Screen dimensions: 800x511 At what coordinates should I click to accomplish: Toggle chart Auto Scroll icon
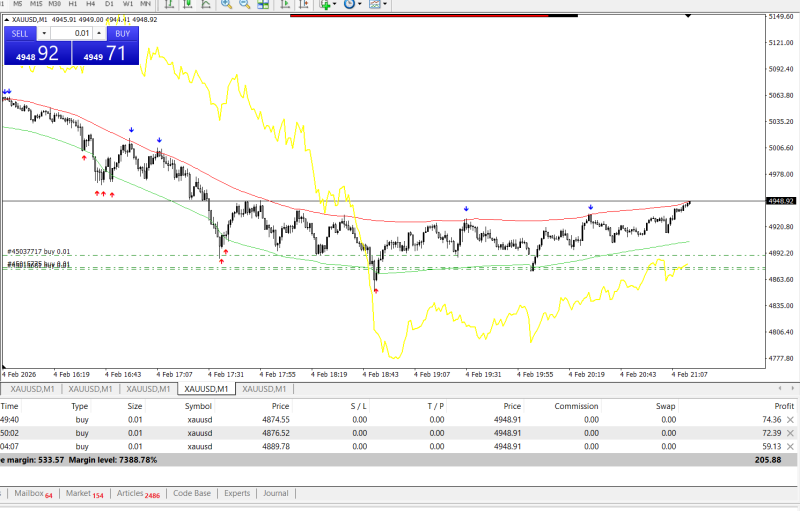click(285, 4)
